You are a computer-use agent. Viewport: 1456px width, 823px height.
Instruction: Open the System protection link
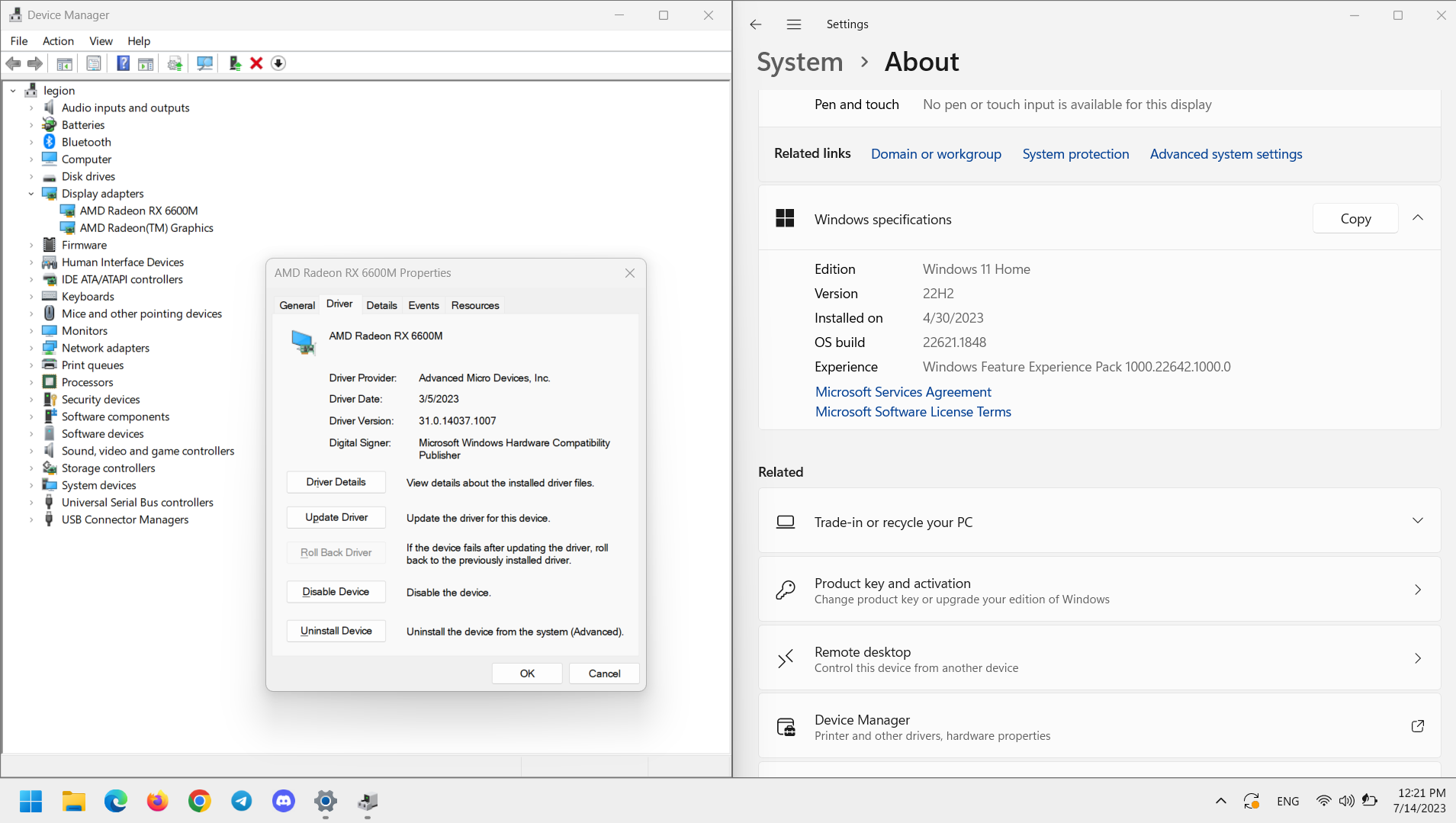point(1075,154)
